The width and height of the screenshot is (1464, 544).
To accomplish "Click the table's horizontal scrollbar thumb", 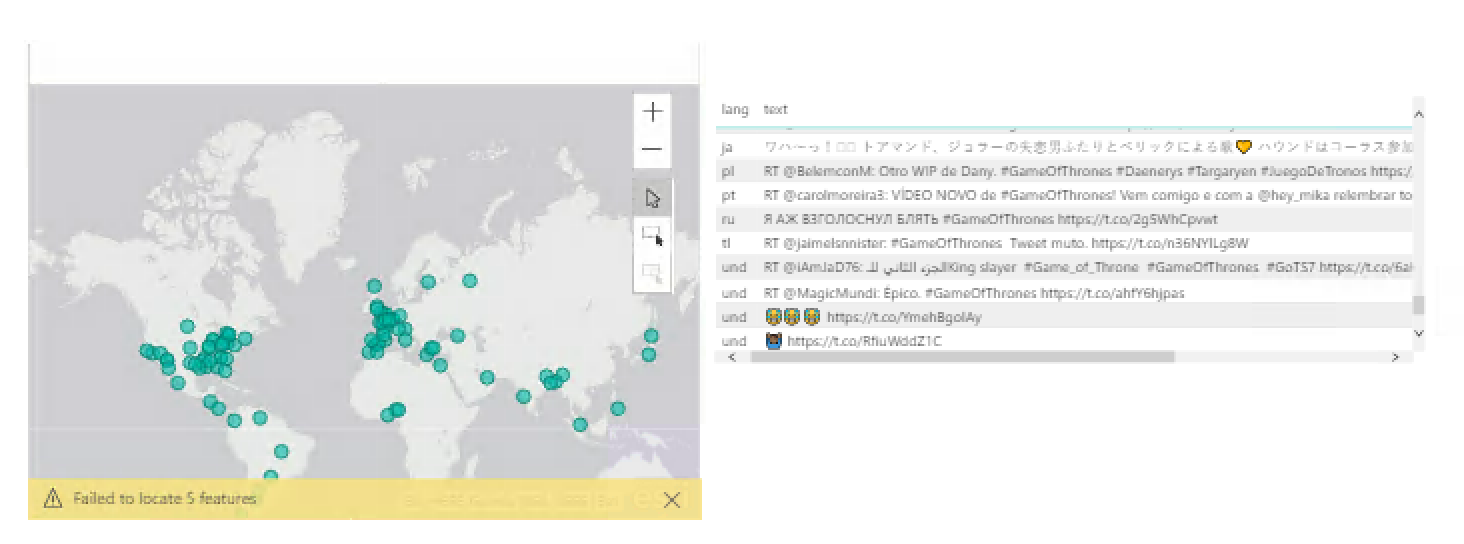I will click(x=963, y=356).
